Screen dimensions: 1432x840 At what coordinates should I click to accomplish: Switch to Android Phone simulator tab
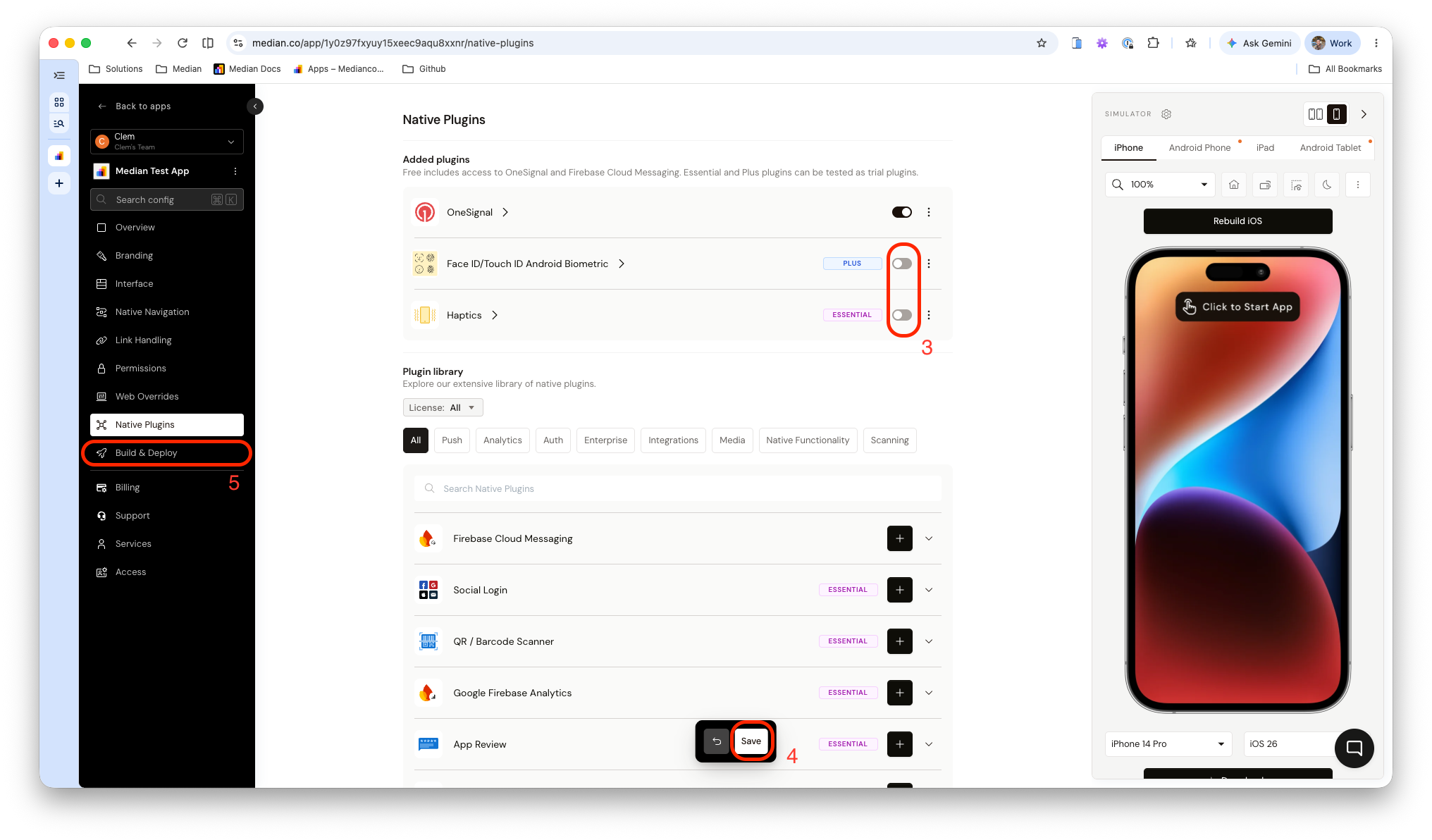pos(1199,147)
